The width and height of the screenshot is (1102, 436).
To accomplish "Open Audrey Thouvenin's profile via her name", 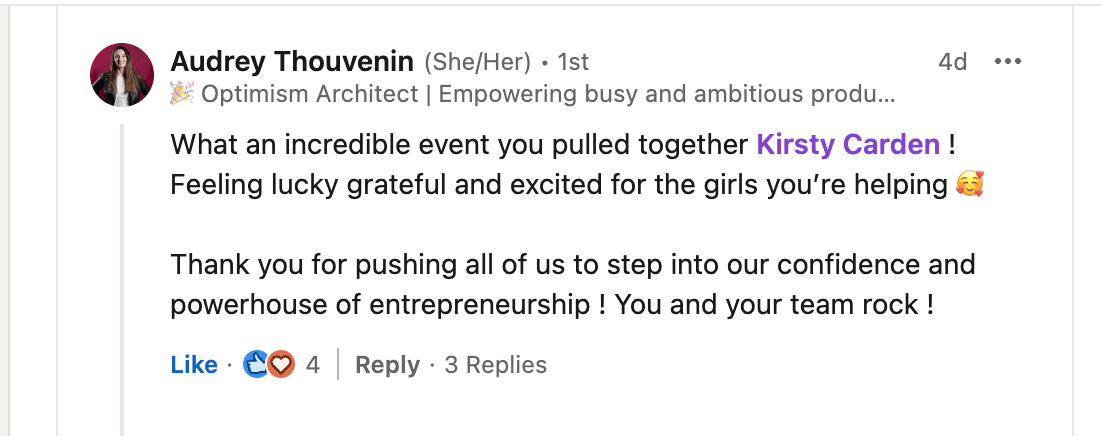I will [x=292, y=62].
